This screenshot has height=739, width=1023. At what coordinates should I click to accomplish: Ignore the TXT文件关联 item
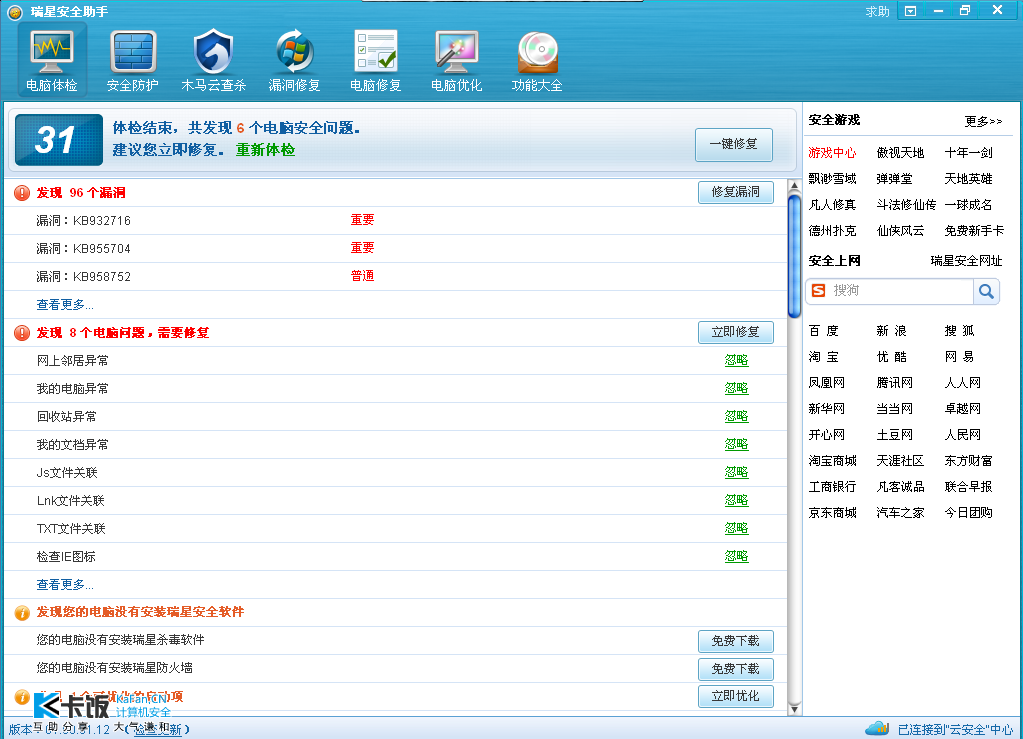coord(737,528)
